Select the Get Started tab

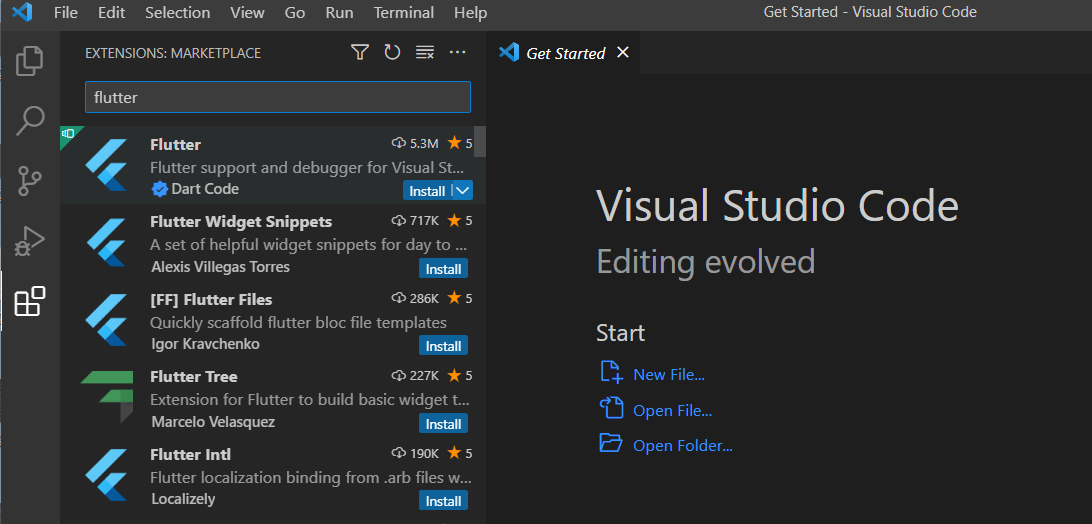(x=565, y=53)
